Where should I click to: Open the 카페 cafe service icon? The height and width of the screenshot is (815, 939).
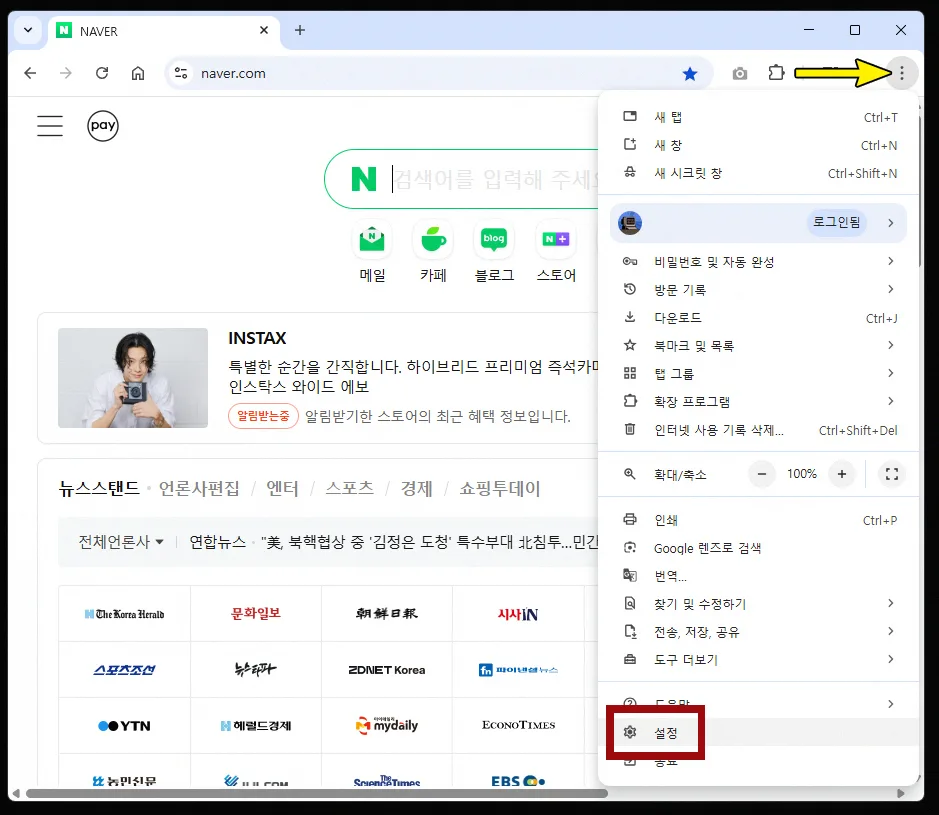point(433,240)
